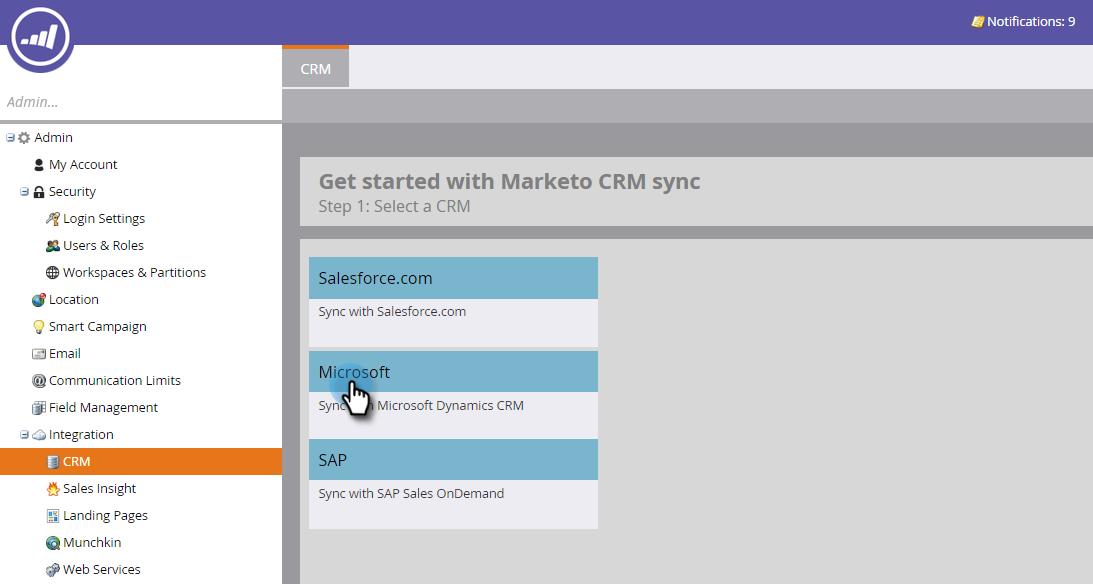Select Web Services in the tree
The width and height of the screenshot is (1093, 584).
(101, 570)
